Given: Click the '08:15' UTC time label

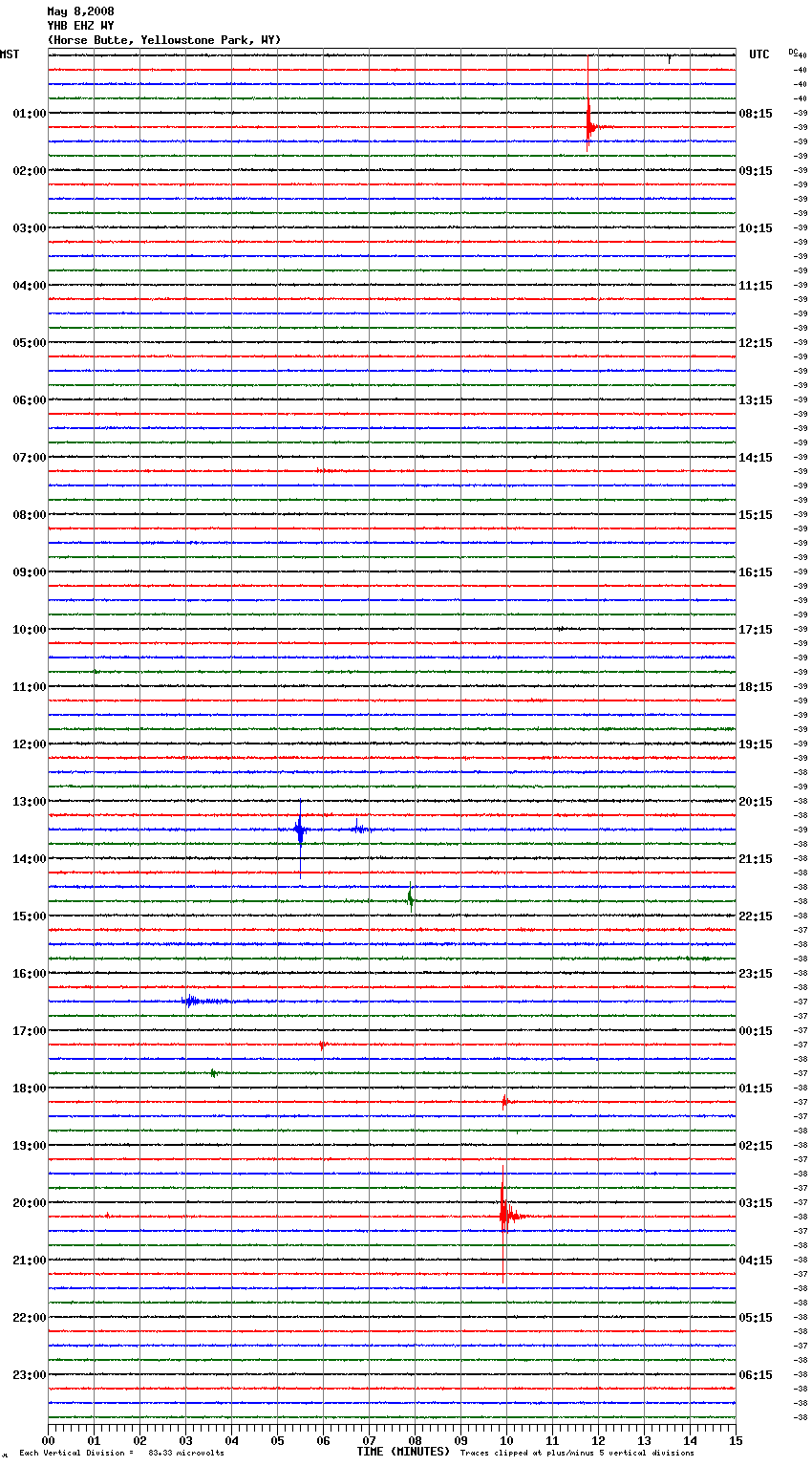Looking at the screenshot, I should click(756, 113).
